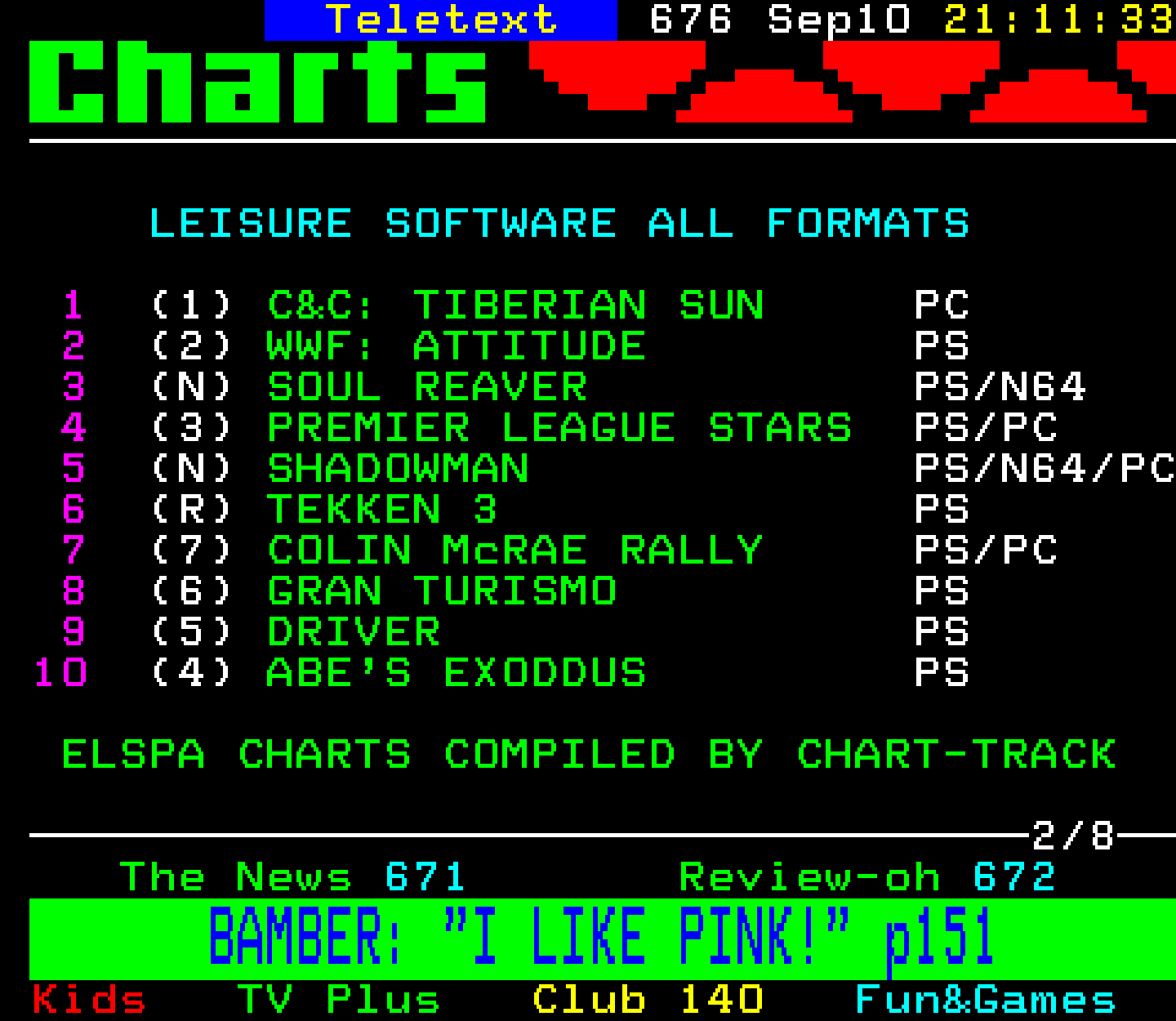Click the Soul Reaver chart entry

point(427,387)
